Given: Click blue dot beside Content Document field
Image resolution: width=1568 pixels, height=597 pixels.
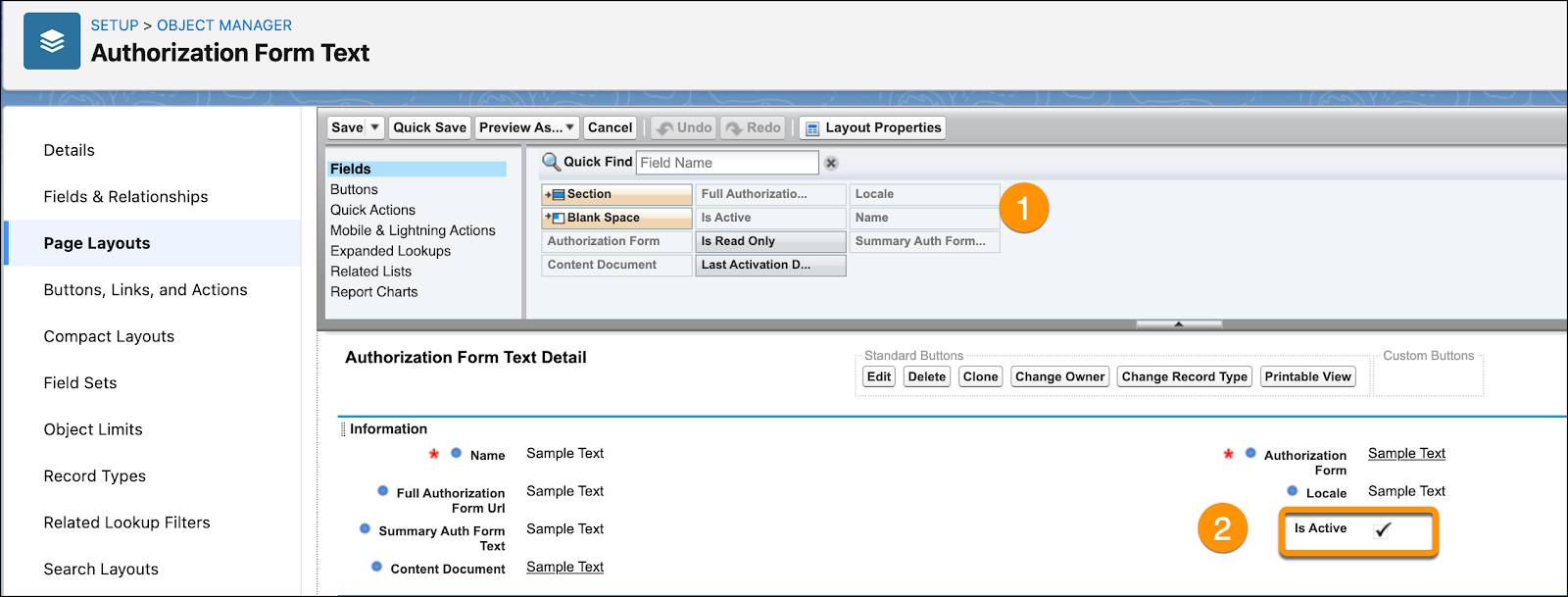Looking at the screenshot, I should click(x=376, y=567).
